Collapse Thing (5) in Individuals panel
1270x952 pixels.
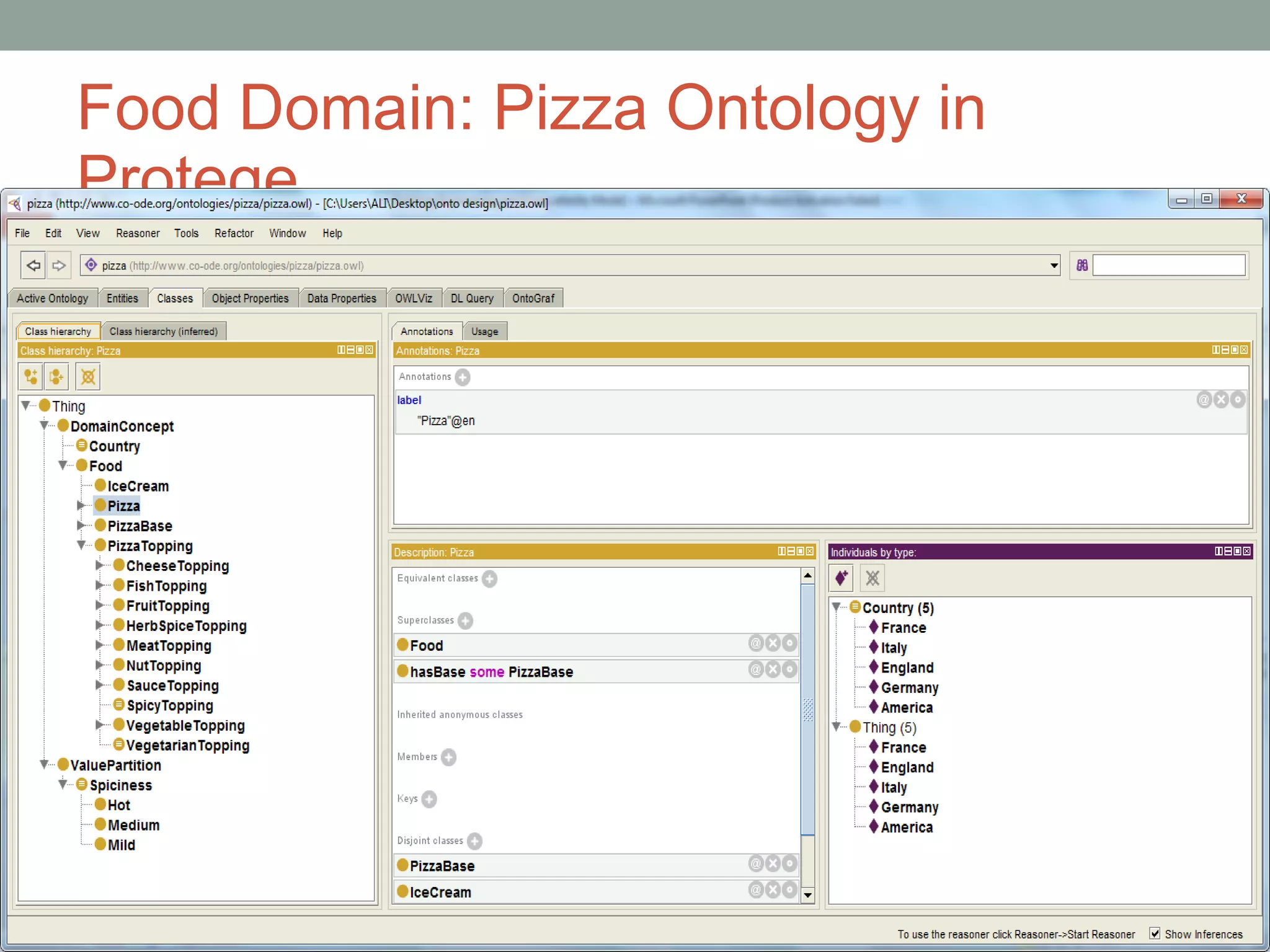[837, 726]
